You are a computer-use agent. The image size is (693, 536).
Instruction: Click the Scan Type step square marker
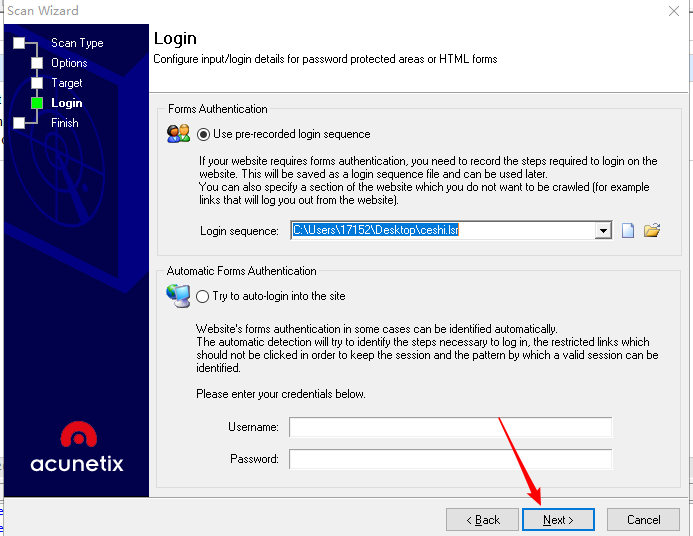(18, 43)
